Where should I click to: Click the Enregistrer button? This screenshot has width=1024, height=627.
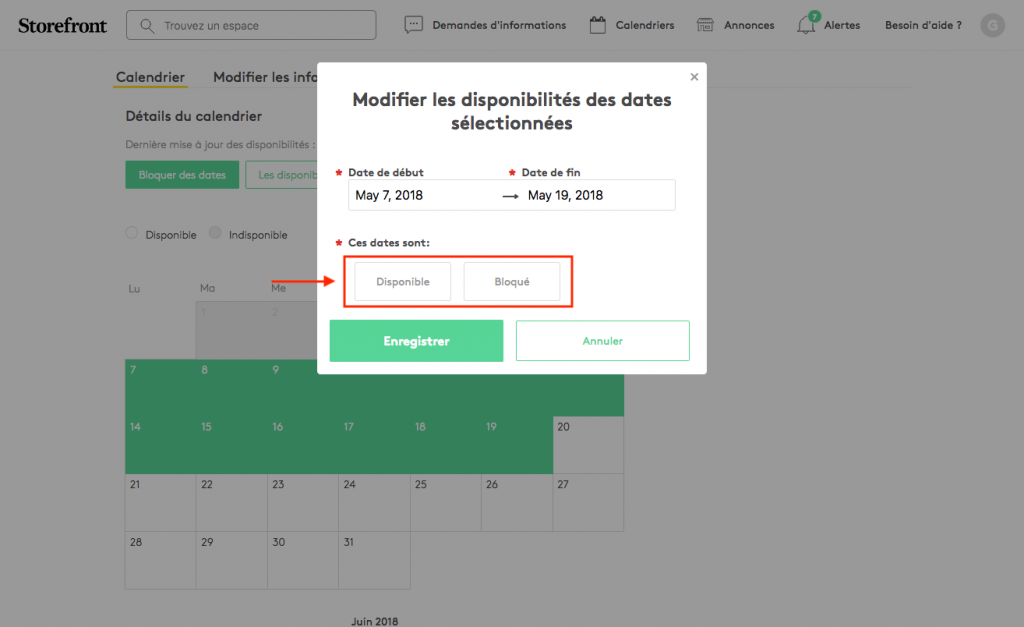(416, 341)
